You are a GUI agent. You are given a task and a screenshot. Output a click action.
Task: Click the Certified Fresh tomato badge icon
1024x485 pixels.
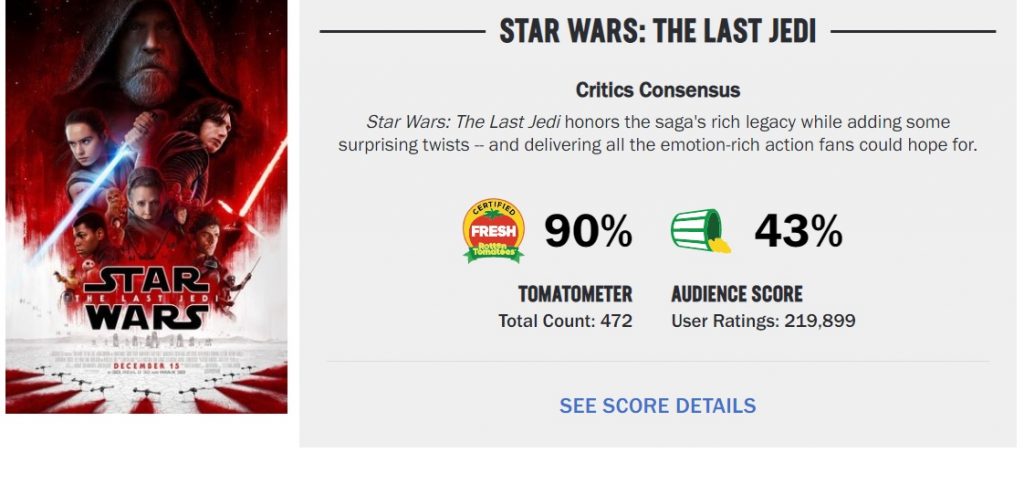pos(493,231)
